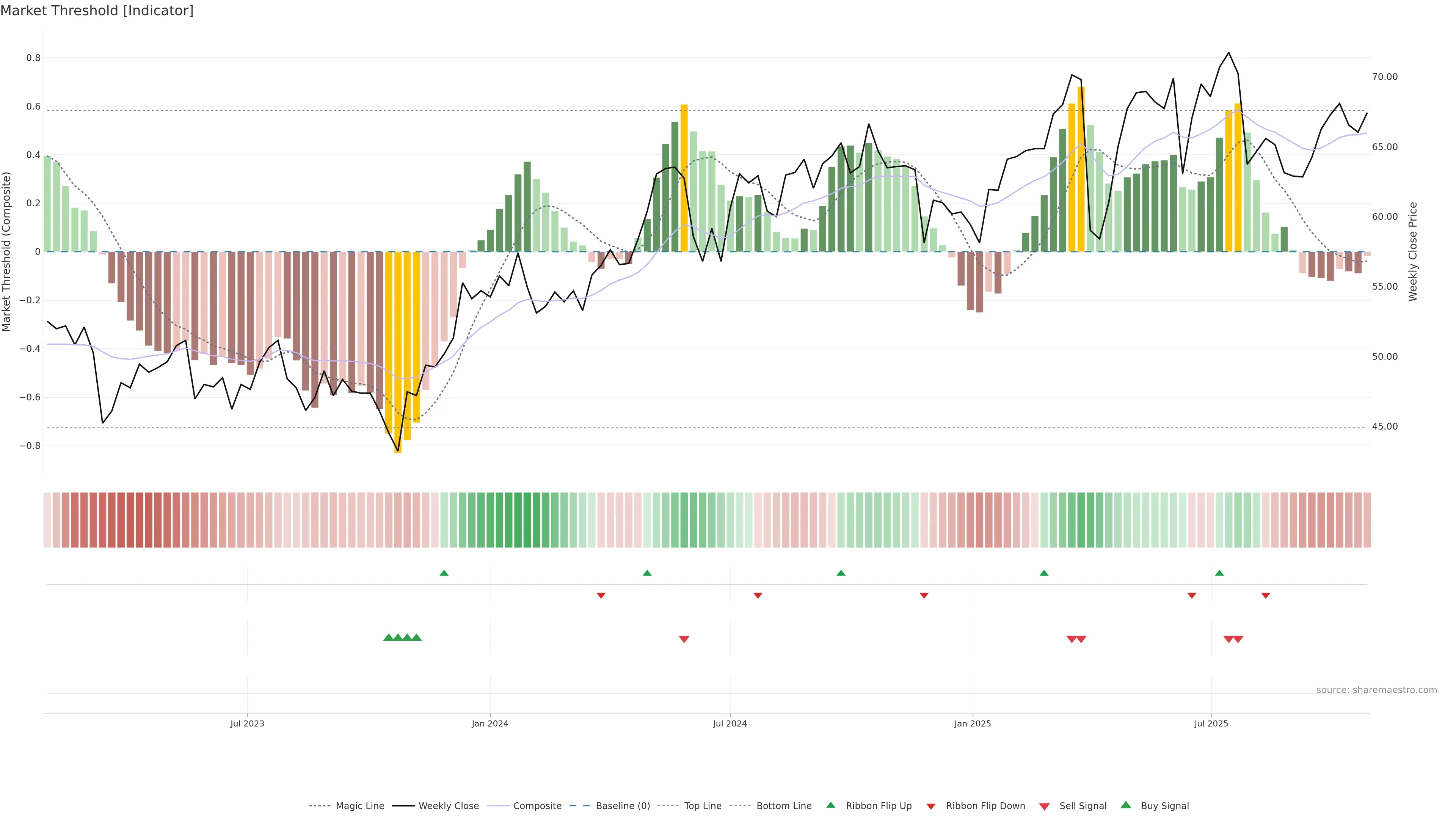Screen dimensions: 1456x819
Task: Click leftmost buy signal triangle in cluster
Action: [388, 637]
